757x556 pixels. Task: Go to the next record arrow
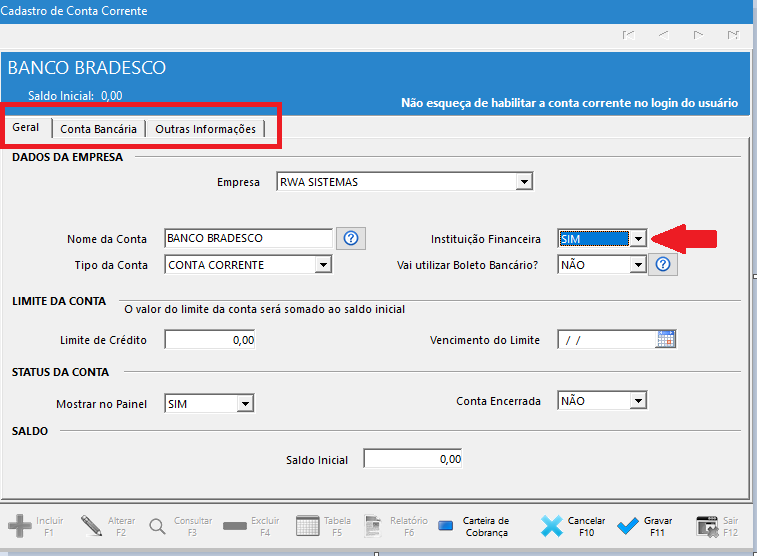click(x=698, y=35)
